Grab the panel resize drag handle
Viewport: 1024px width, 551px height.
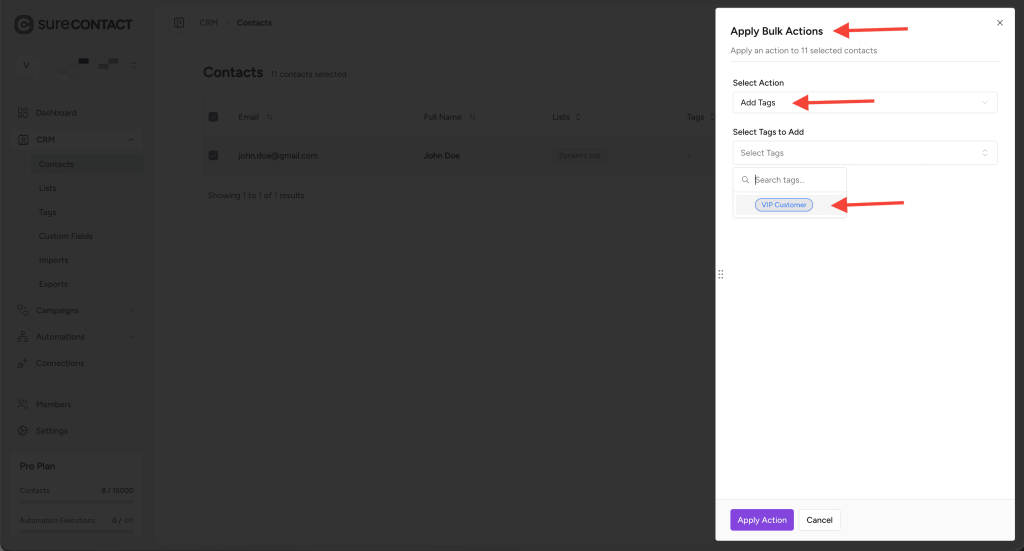coord(720,274)
